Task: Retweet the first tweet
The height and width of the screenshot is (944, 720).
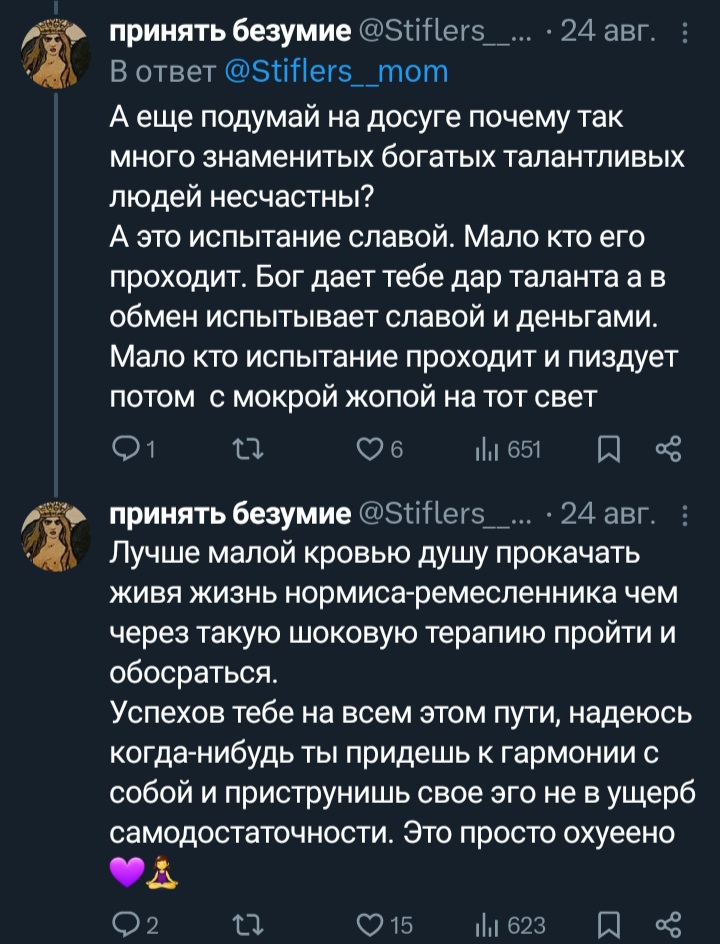Action: point(246,452)
